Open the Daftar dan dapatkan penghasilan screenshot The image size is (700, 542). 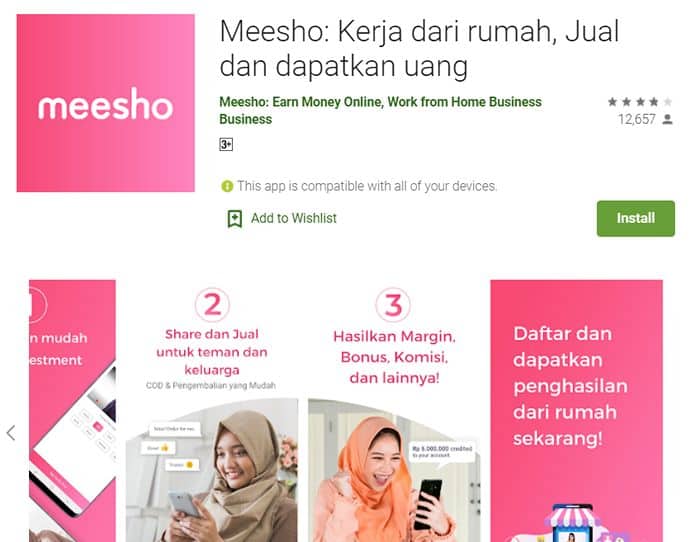(576, 411)
